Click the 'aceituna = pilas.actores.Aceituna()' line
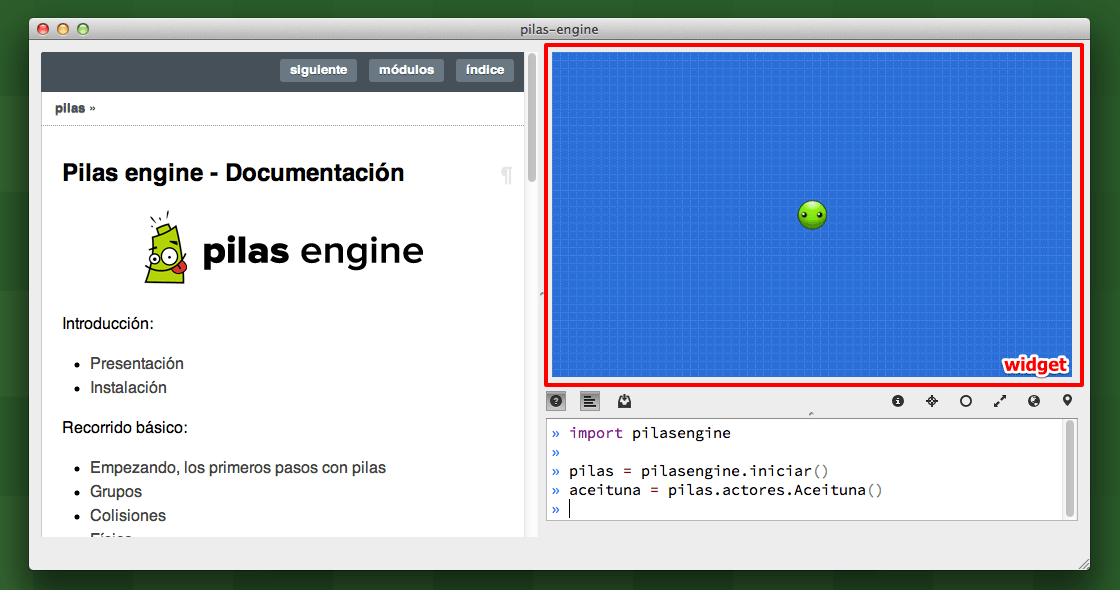1120x590 pixels. tap(726, 490)
